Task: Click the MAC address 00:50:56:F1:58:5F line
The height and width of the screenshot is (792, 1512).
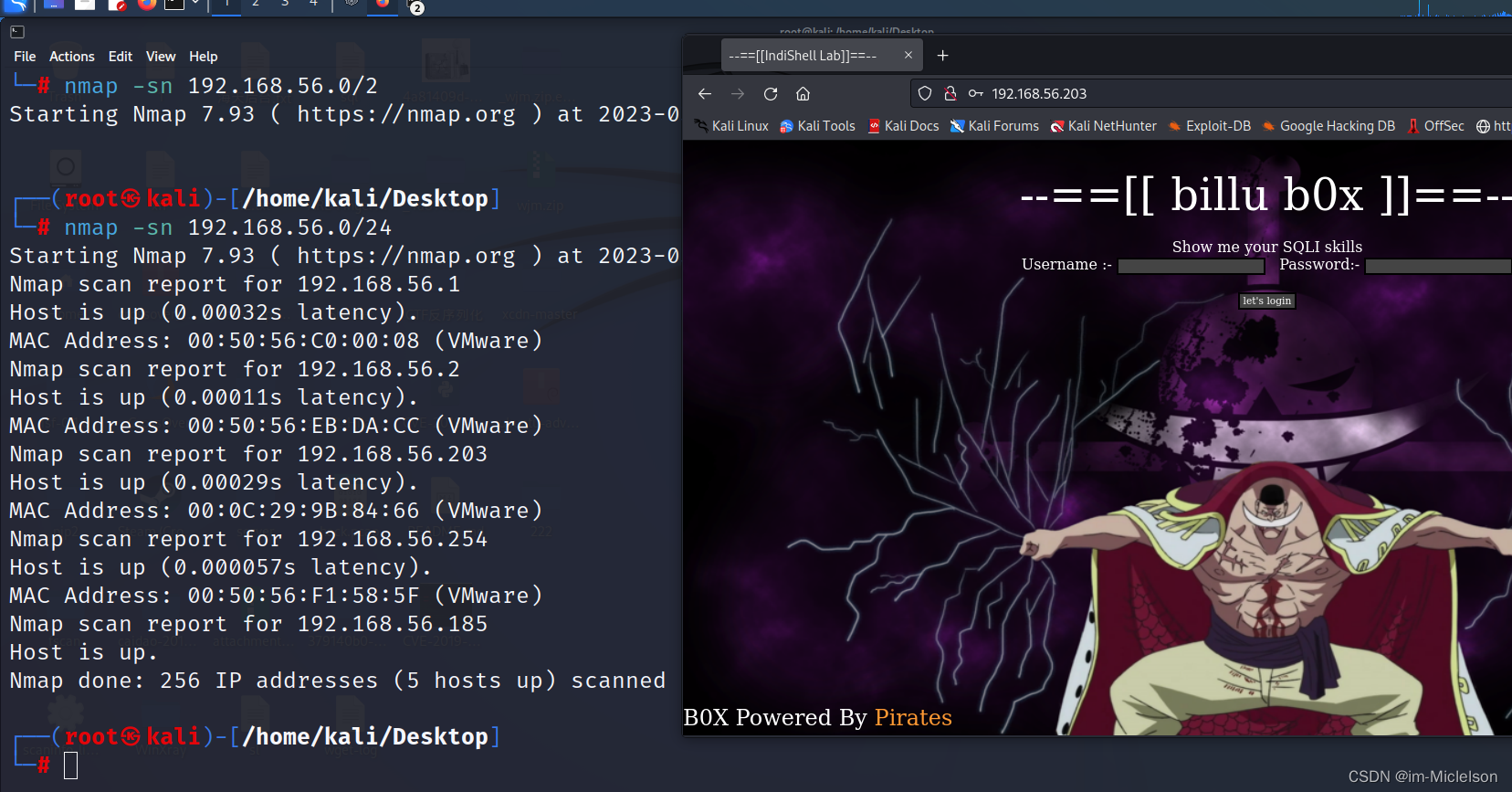Action: [276, 596]
